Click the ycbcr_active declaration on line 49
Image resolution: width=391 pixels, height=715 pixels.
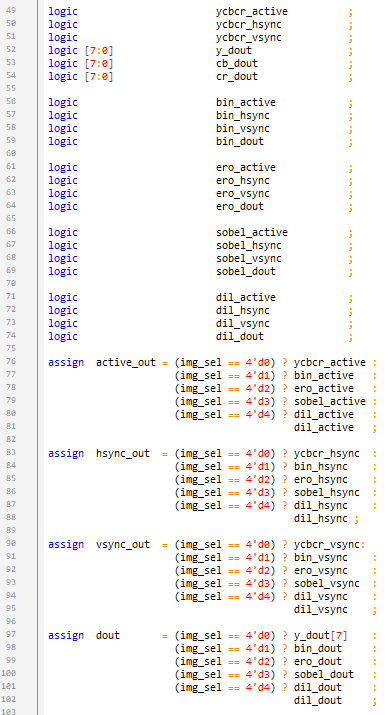[x=252, y=11]
